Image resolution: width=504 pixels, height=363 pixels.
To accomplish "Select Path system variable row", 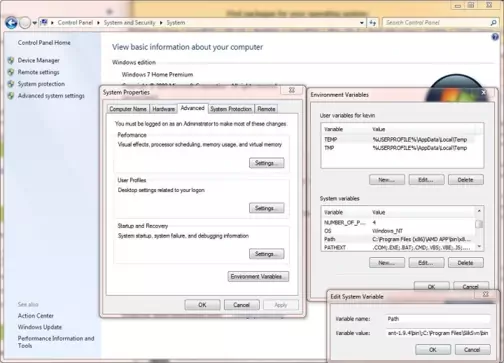I will click(398, 239).
